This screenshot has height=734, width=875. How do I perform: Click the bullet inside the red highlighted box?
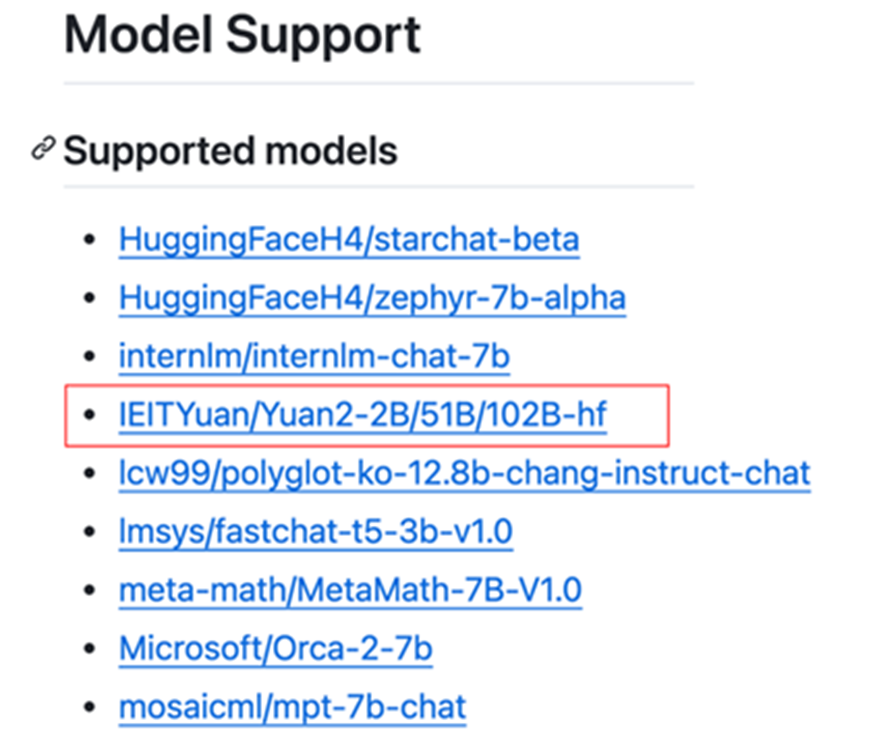coord(91,415)
